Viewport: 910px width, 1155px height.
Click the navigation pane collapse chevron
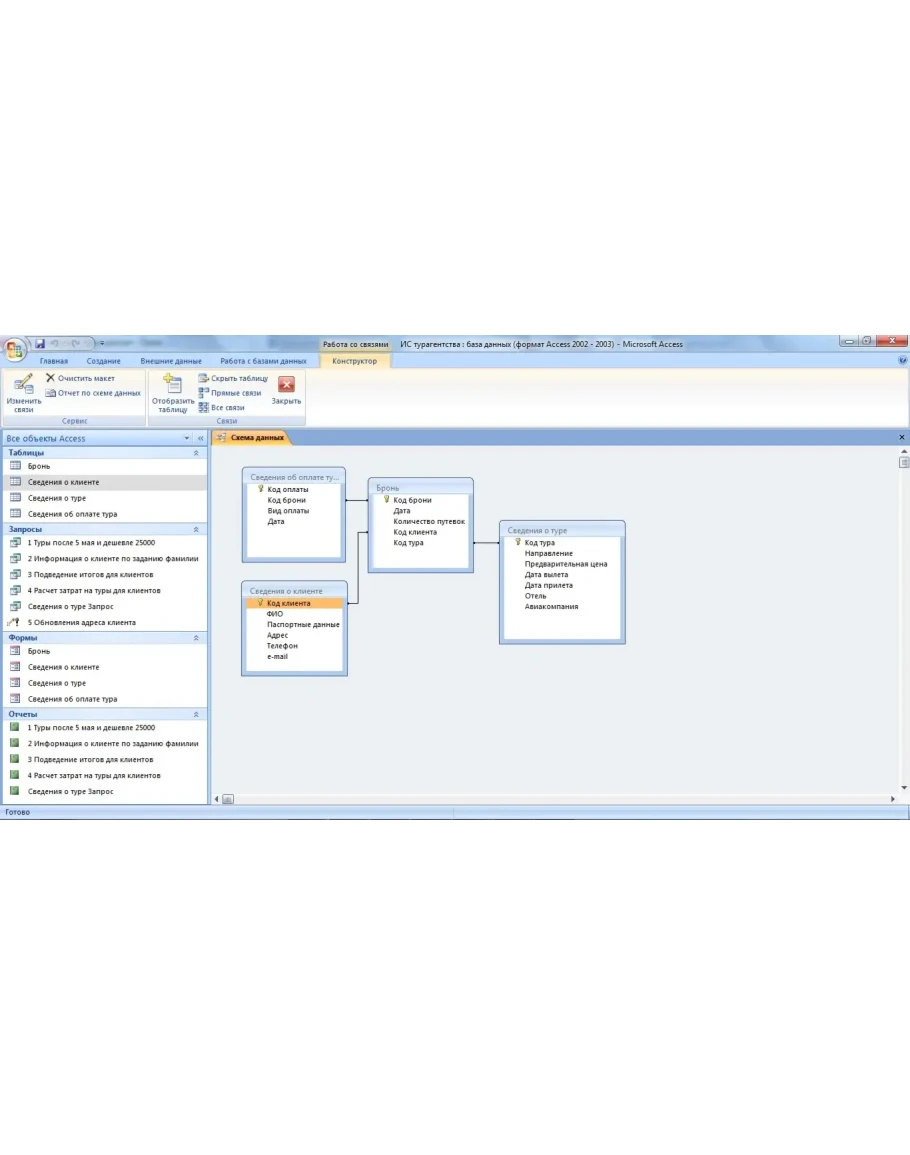coord(200,438)
